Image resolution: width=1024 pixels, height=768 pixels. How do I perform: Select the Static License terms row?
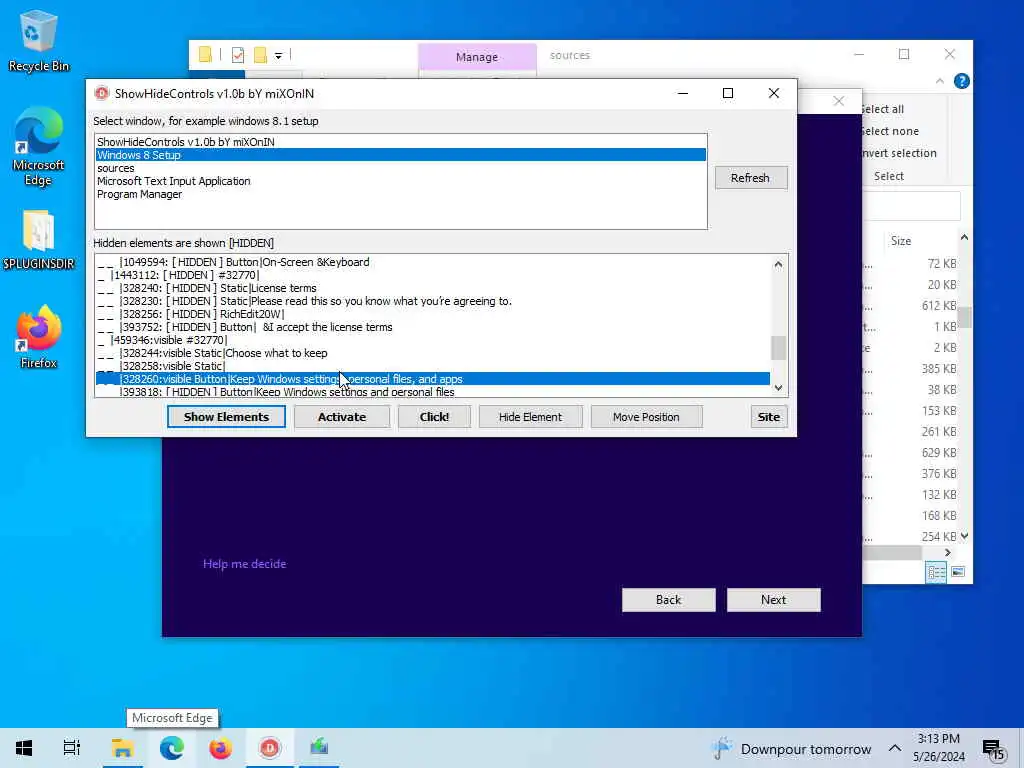(432, 288)
